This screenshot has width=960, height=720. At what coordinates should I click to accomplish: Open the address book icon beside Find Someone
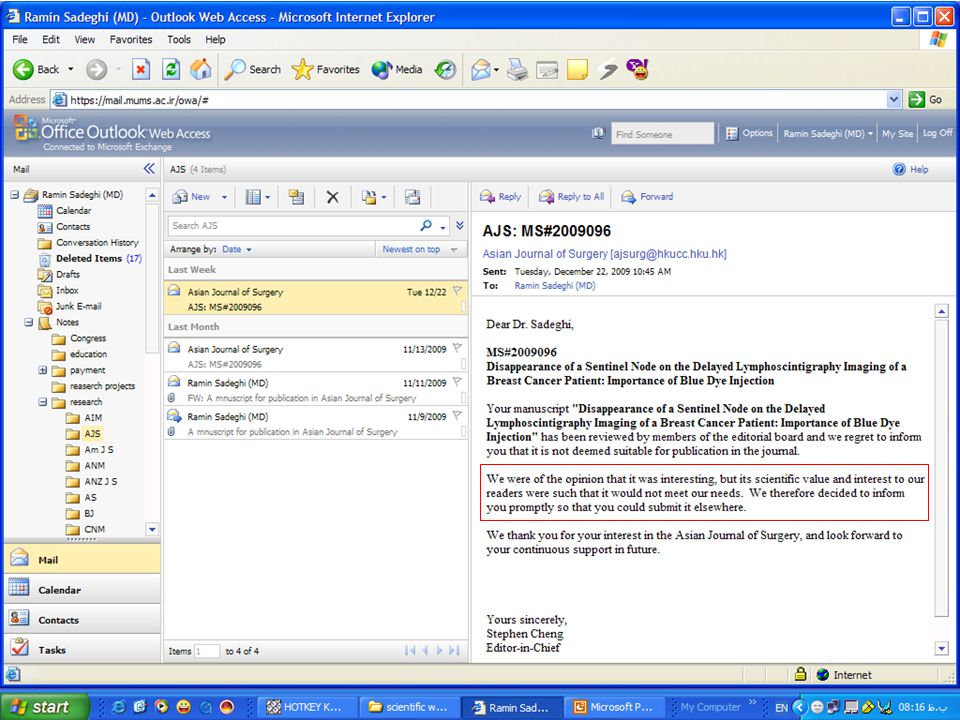click(x=598, y=133)
